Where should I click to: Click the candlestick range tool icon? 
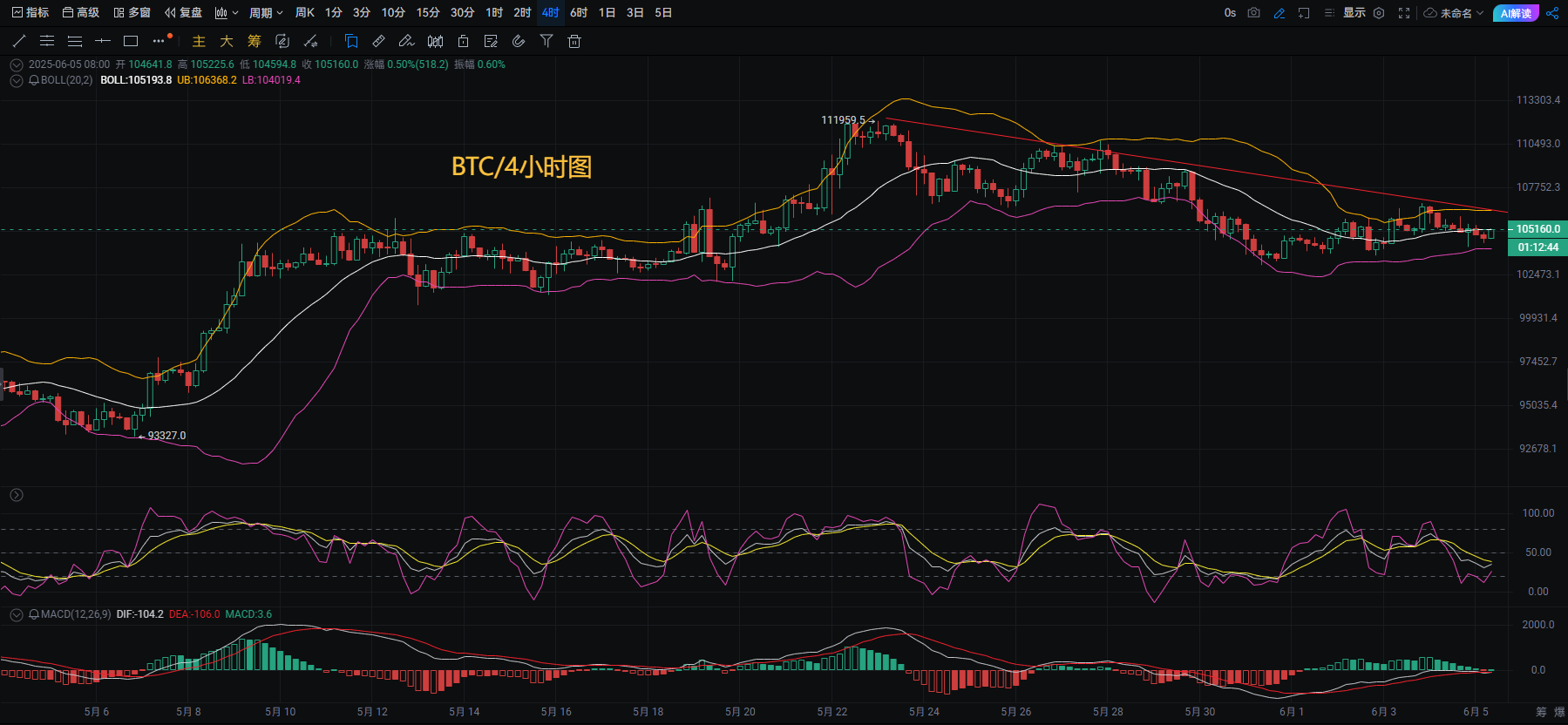435,41
